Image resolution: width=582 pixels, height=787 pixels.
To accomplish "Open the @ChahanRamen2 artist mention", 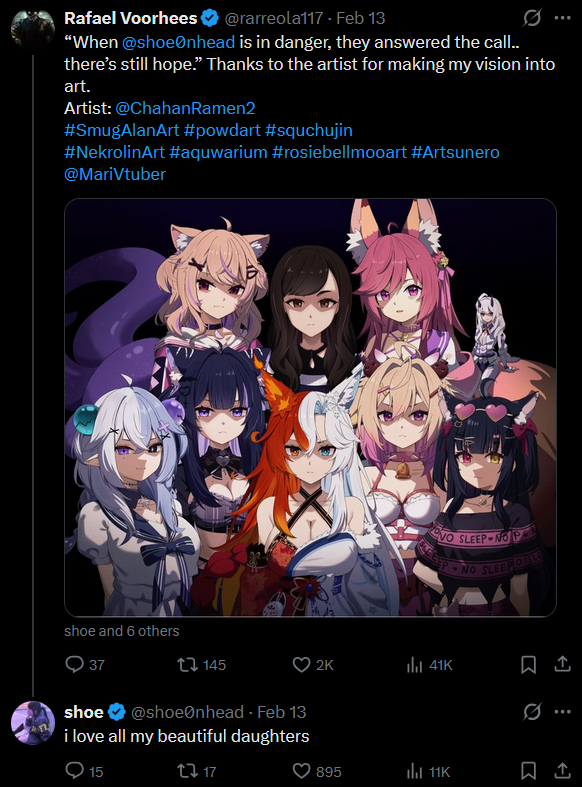I will (185, 108).
